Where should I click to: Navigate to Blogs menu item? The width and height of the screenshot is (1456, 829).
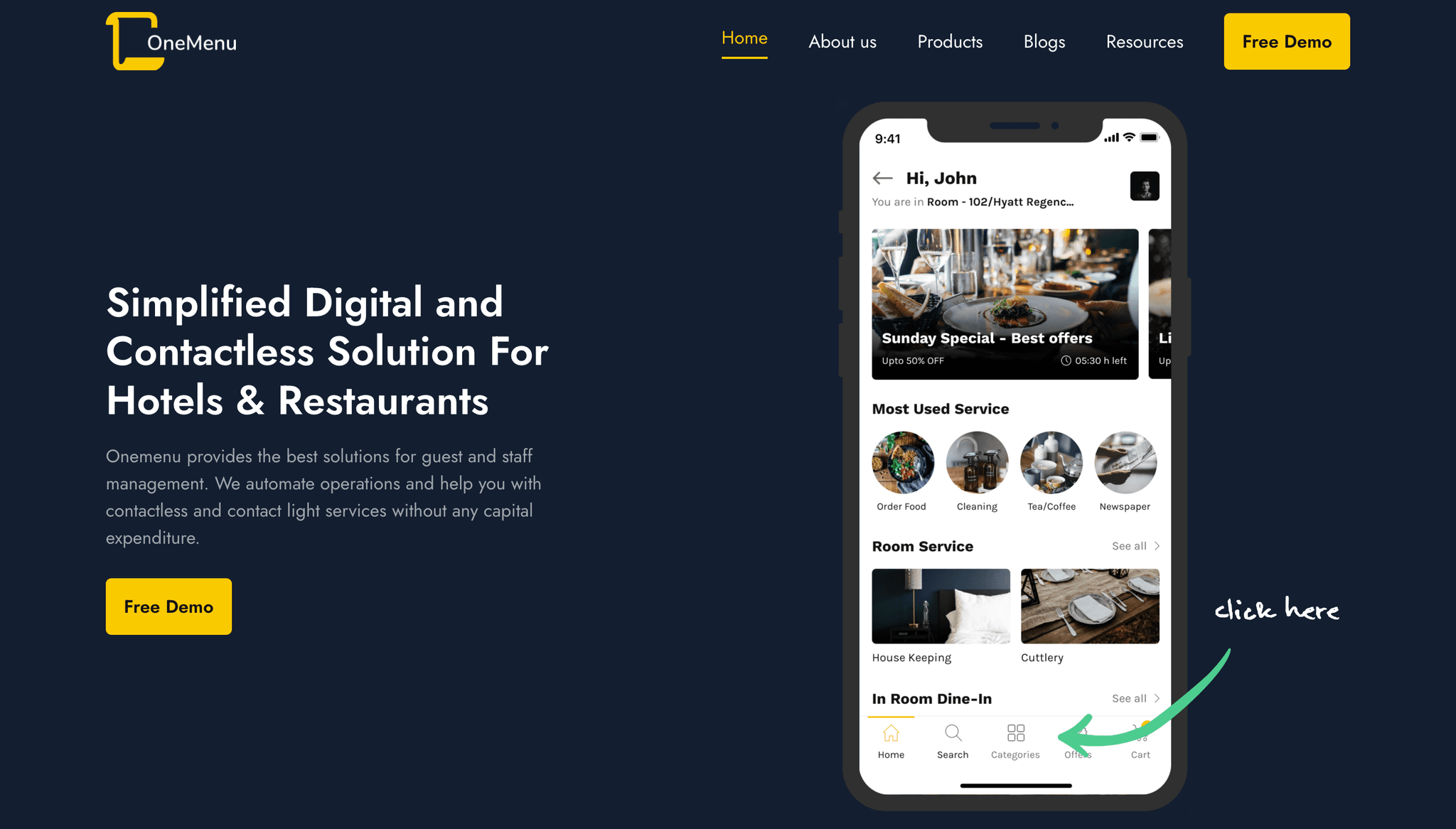point(1044,41)
